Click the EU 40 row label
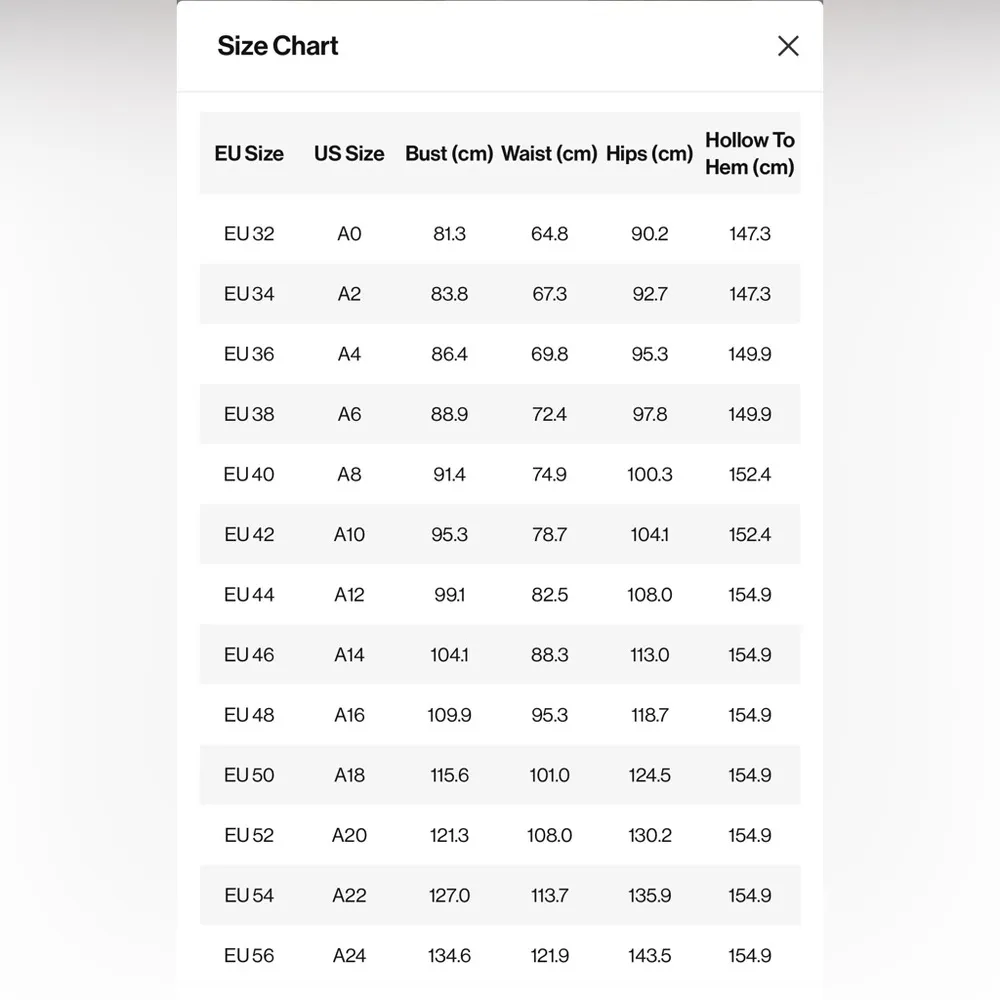 (x=249, y=474)
